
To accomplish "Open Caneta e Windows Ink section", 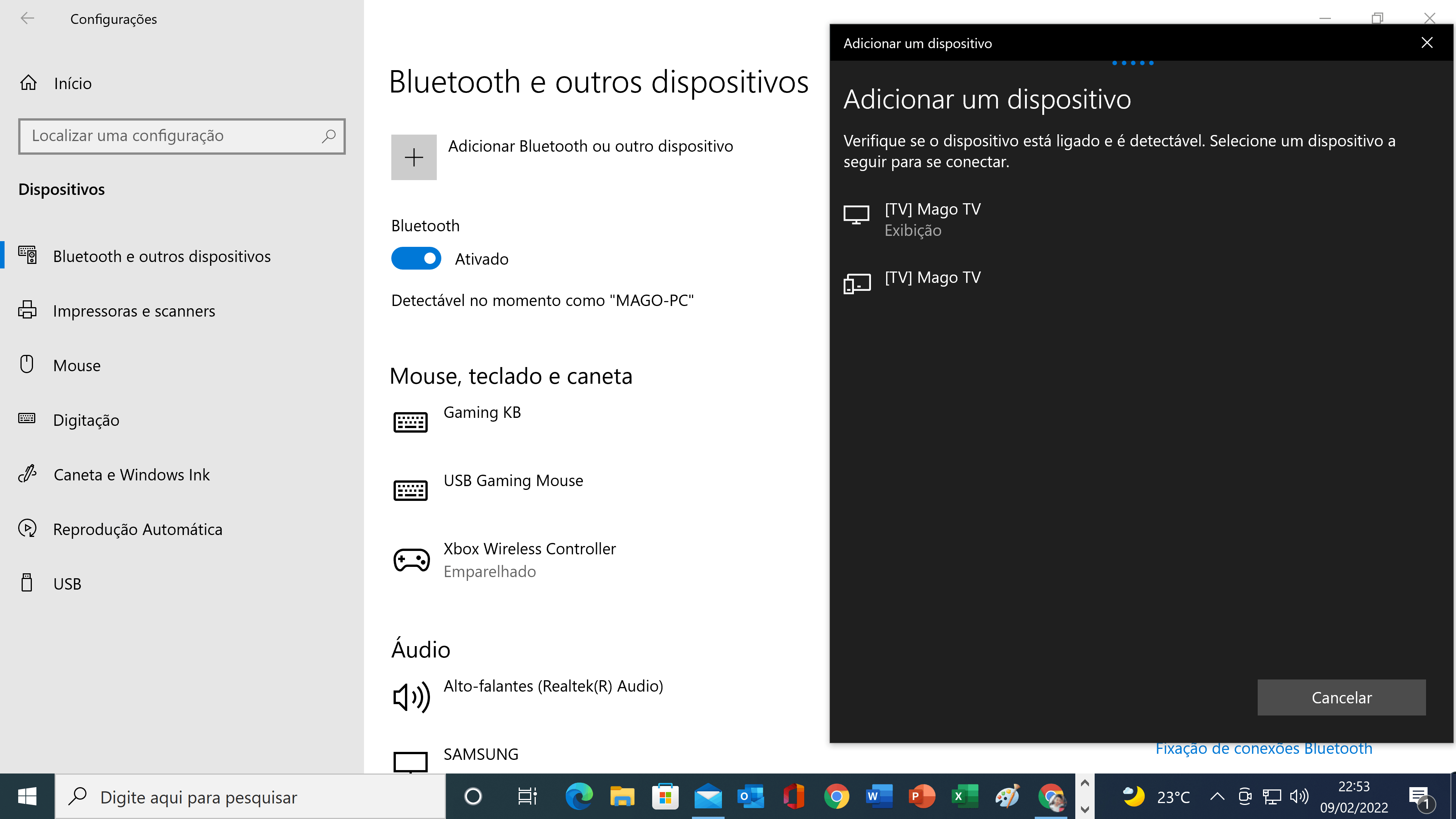I will point(131,475).
